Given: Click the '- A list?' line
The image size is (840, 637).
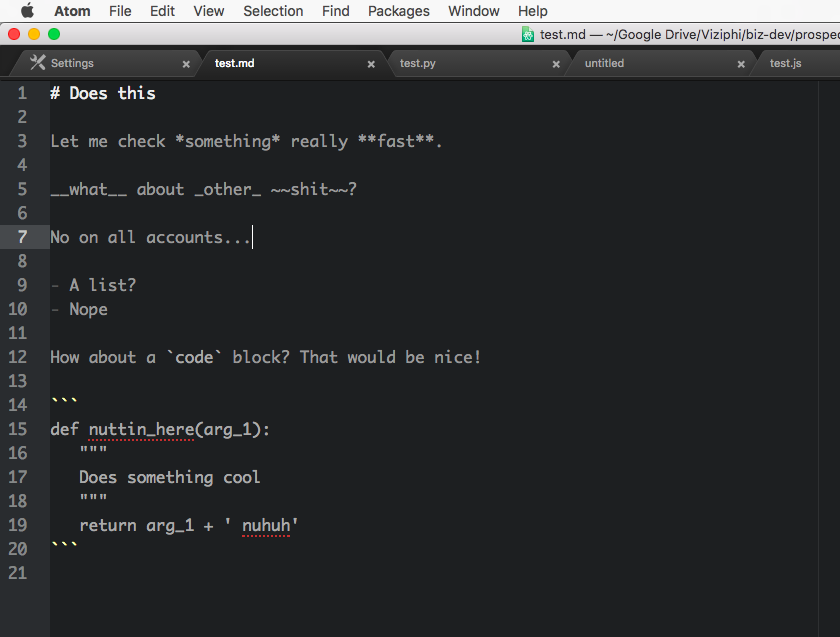Looking at the screenshot, I should [93, 285].
